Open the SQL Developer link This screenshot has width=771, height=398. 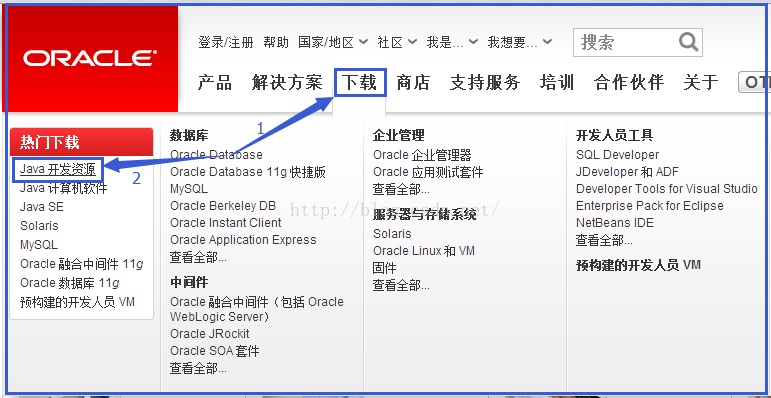tap(618, 155)
